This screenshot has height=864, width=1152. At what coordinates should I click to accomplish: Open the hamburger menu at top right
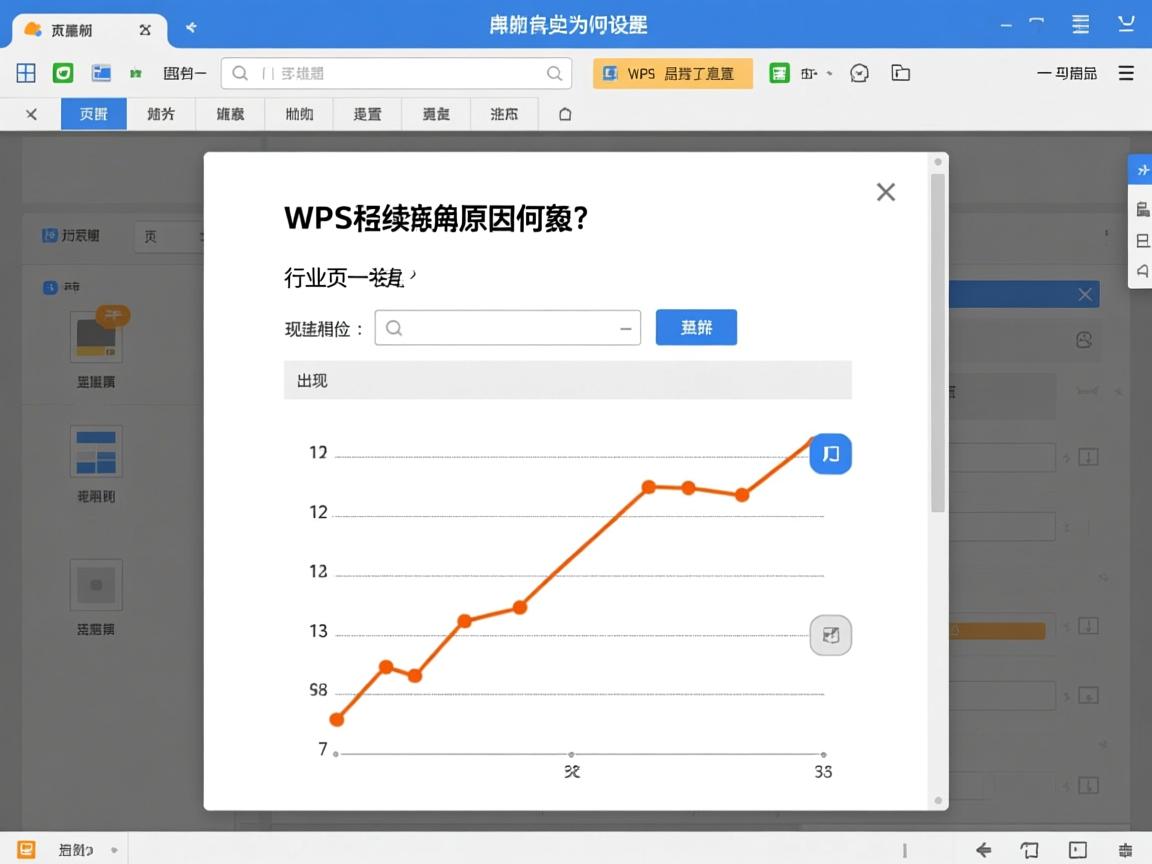pyautogui.click(x=1127, y=73)
